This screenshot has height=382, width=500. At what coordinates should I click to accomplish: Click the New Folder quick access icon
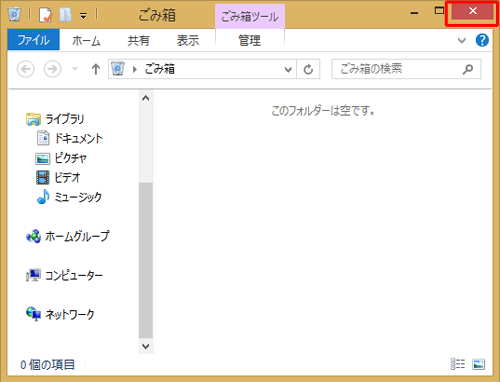(x=65, y=15)
